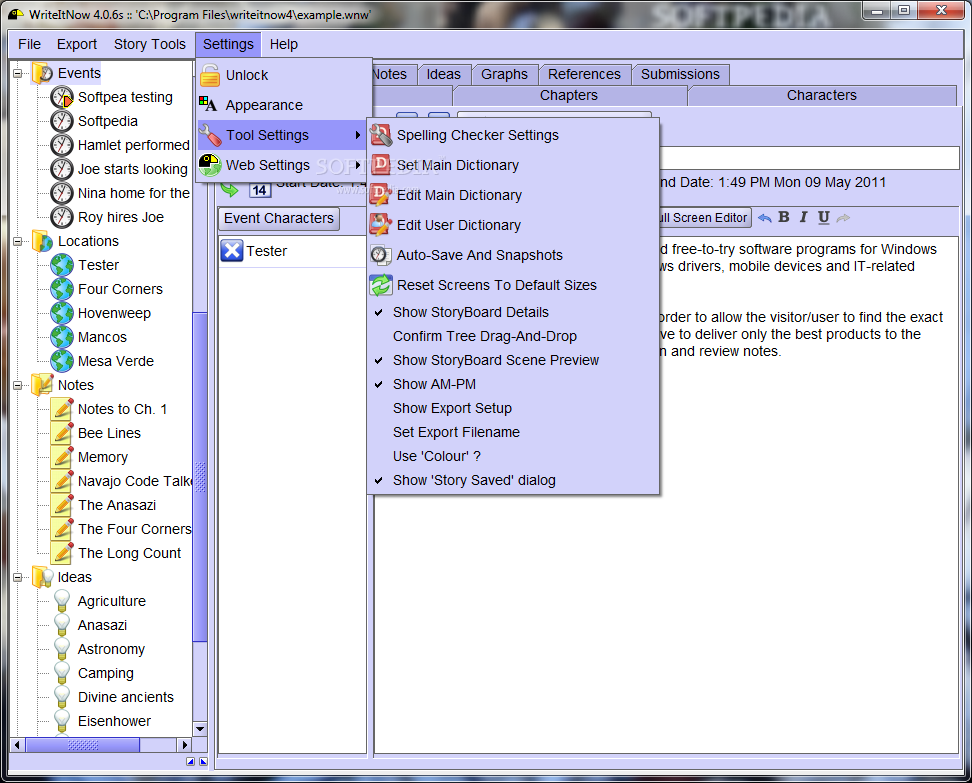
Task: Click the Edit Main Dictionary icon
Action: click(x=381, y=195)
